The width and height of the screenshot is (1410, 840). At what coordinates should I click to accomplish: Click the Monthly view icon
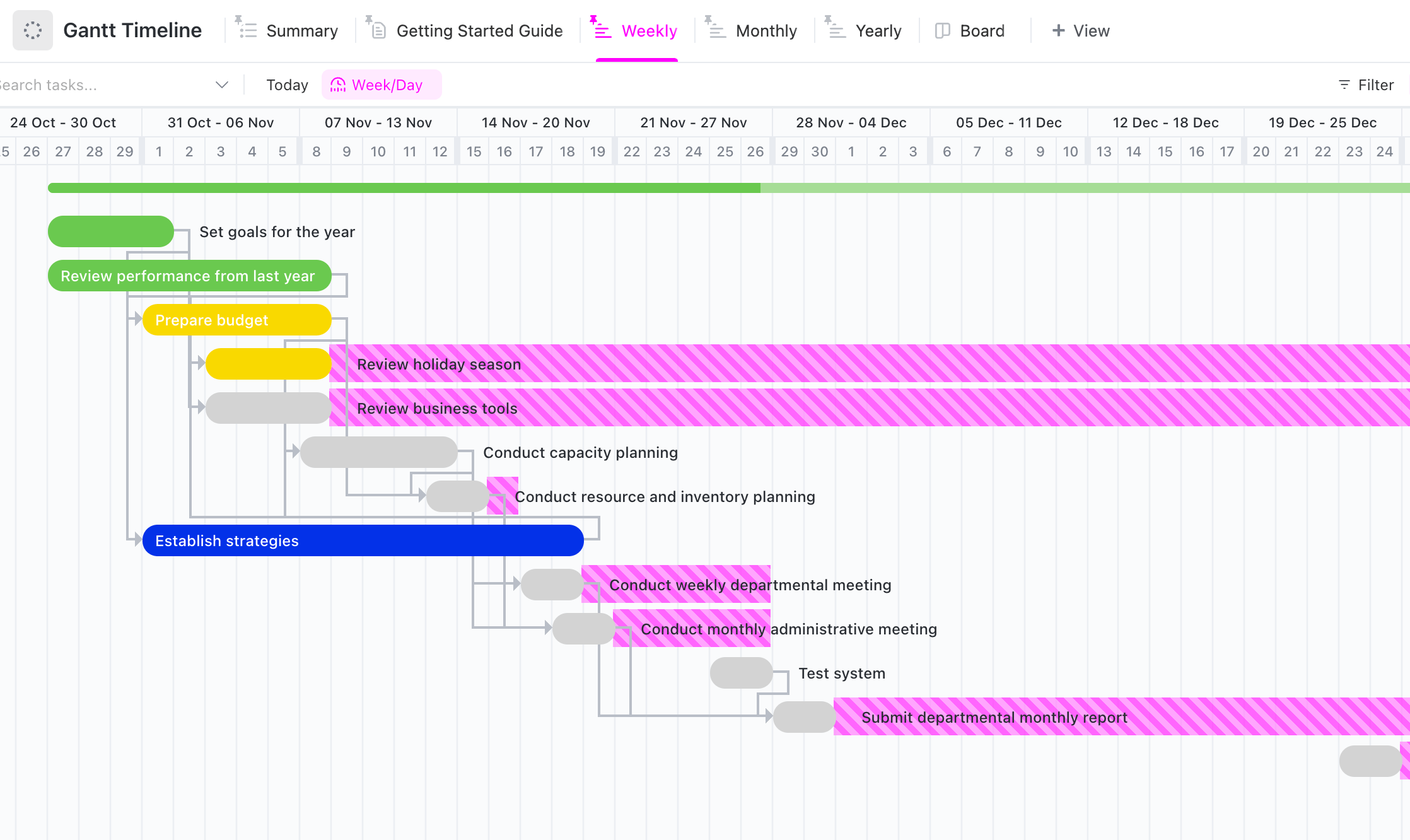pyautogui.click(x=717, y=30)
